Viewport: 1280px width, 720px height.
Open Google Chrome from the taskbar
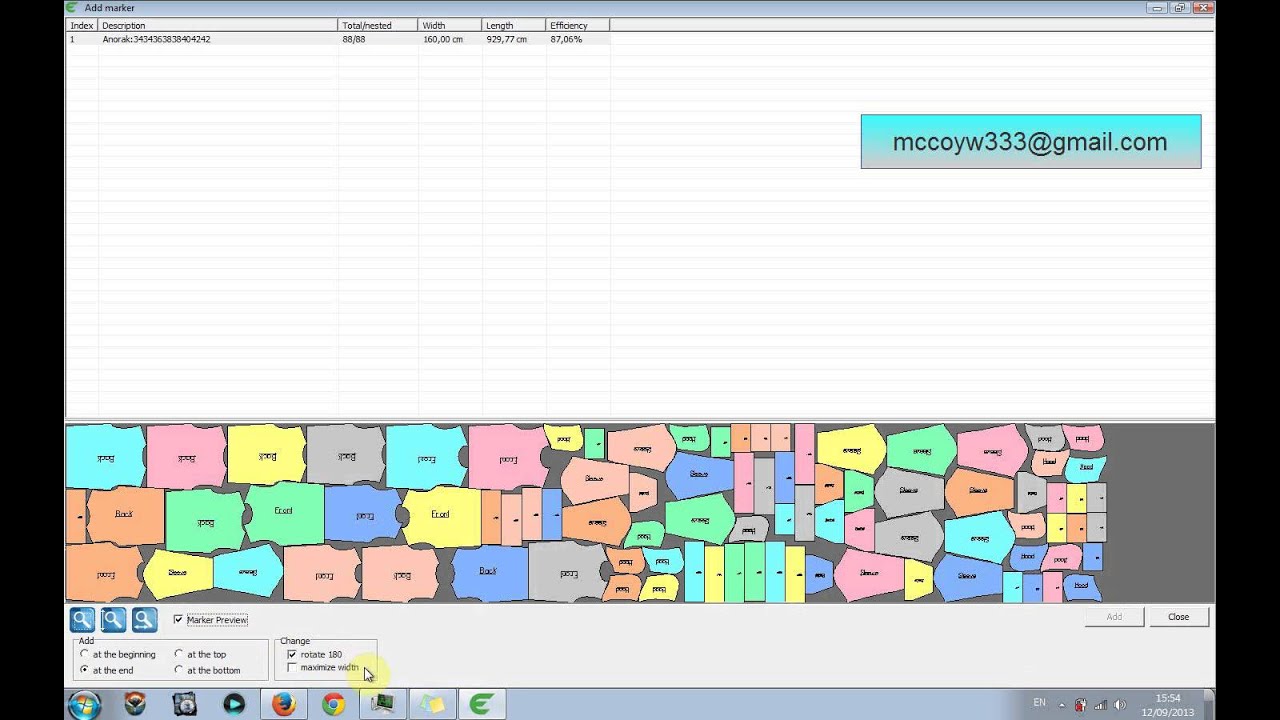pyautogui.click(x=333, y=704)
